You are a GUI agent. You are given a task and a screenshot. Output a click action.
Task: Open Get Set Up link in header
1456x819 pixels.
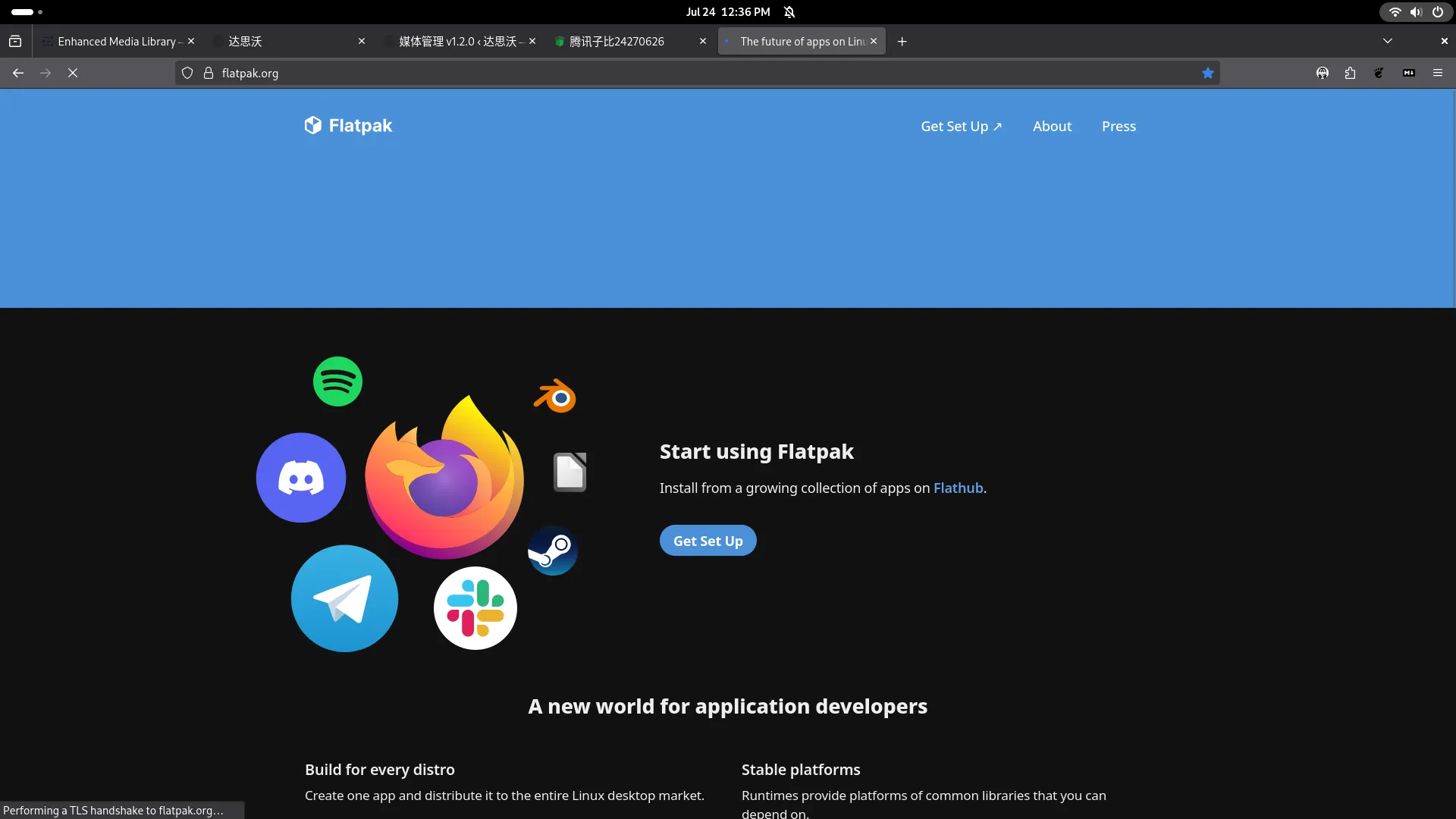point(962,127)
